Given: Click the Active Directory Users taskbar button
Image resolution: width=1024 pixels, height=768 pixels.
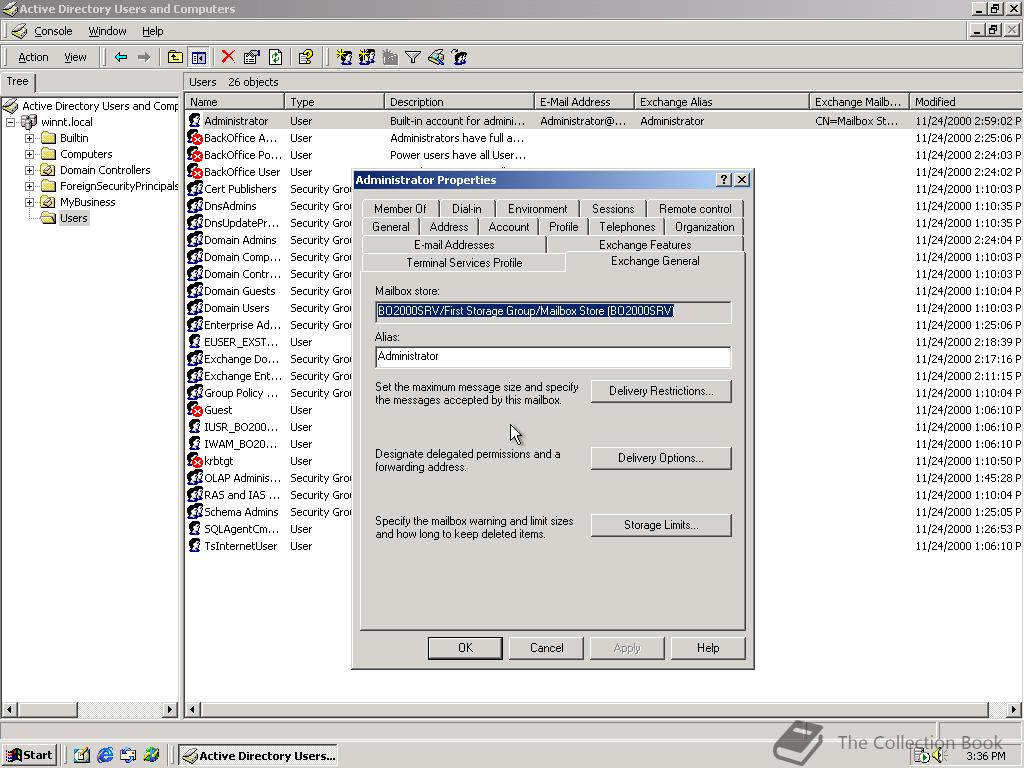Looking at the screenshot, I should [x=259, y=756].
